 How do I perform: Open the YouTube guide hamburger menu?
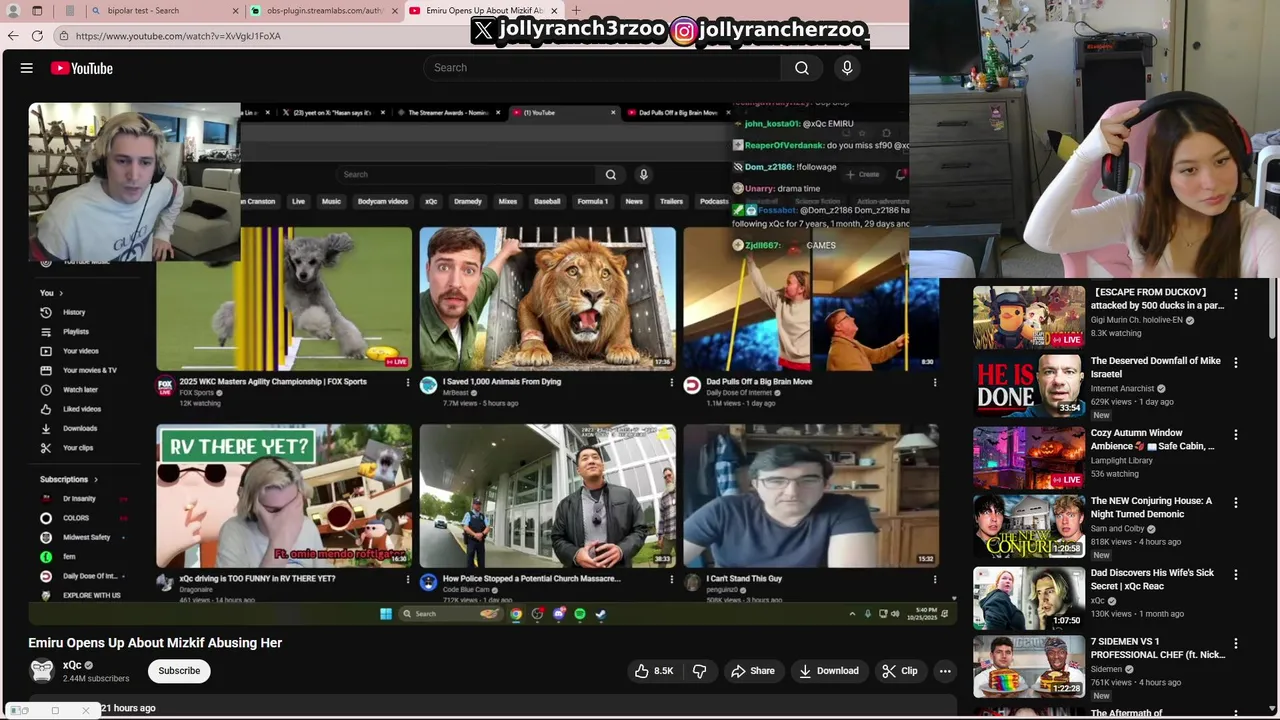27,68
